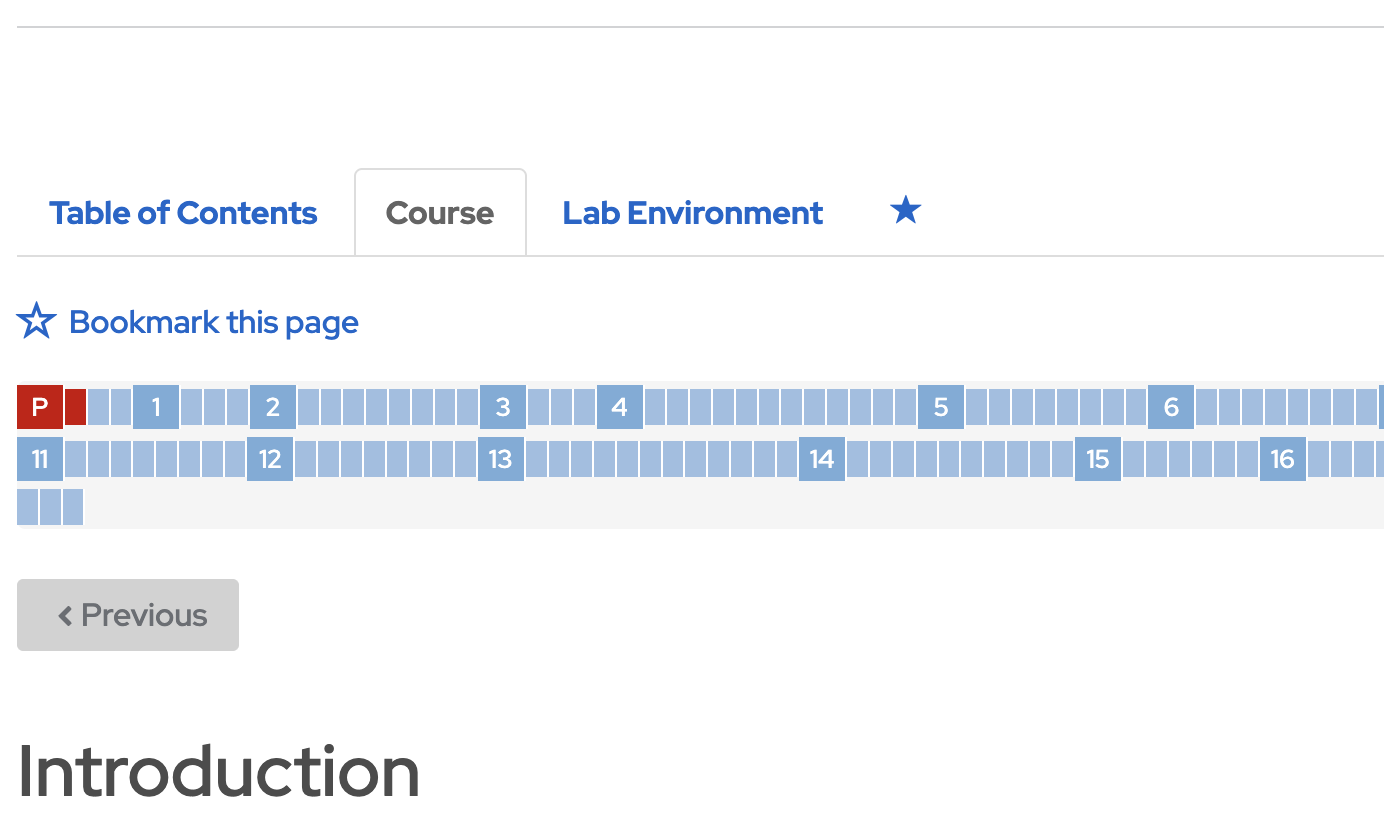Select the red current section square
The width and height of the screenshot is (1384, 824).
click(x=75, y=407)
